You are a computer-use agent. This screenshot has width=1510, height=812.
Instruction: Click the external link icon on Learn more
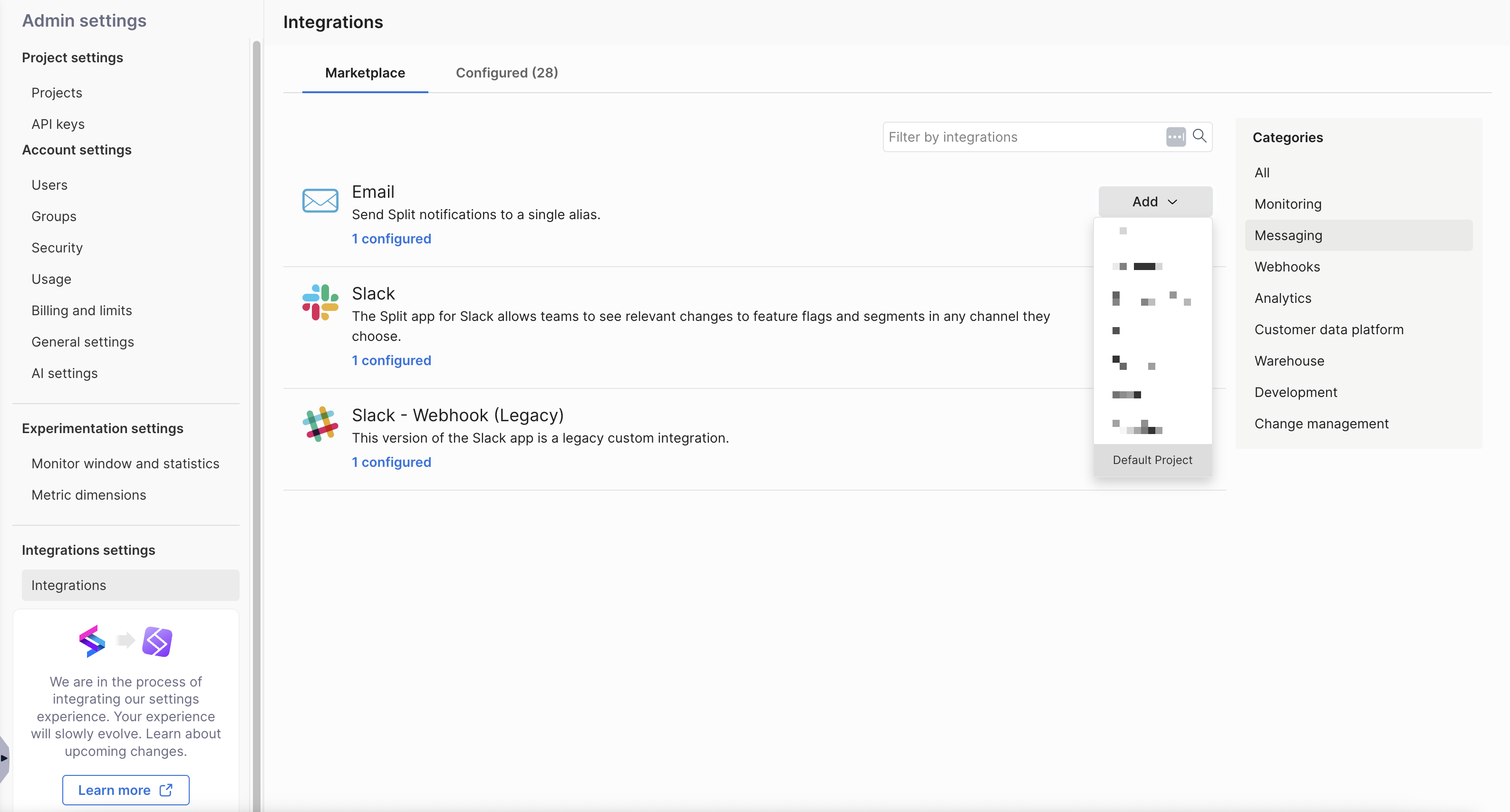tap(166, 790)
